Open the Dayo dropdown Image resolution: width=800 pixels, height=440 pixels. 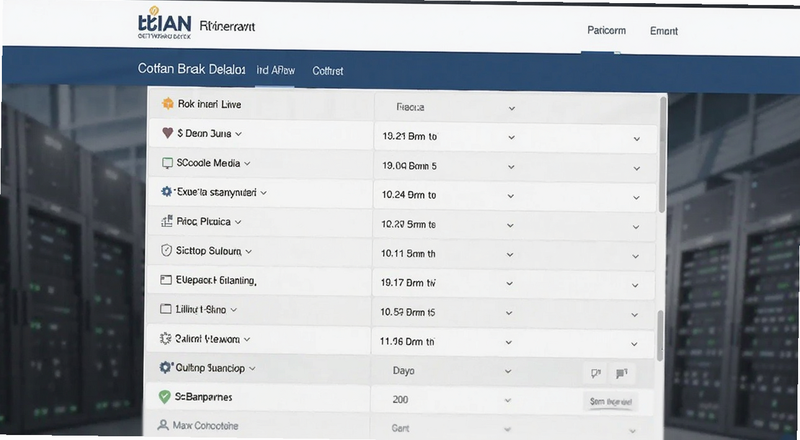point(508,371)
